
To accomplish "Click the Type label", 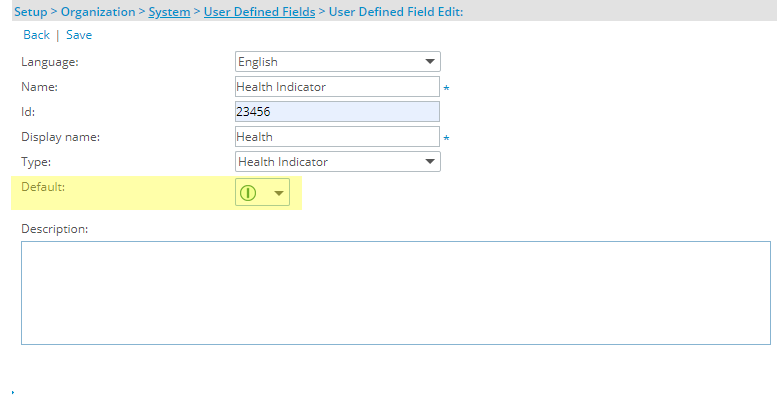I will [36, 162].
